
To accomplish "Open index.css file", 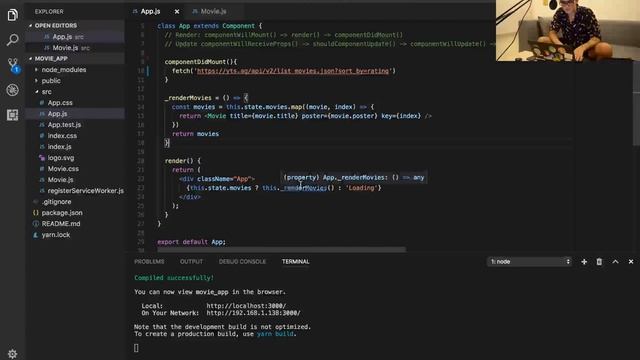I will click(x=75, y=136).
